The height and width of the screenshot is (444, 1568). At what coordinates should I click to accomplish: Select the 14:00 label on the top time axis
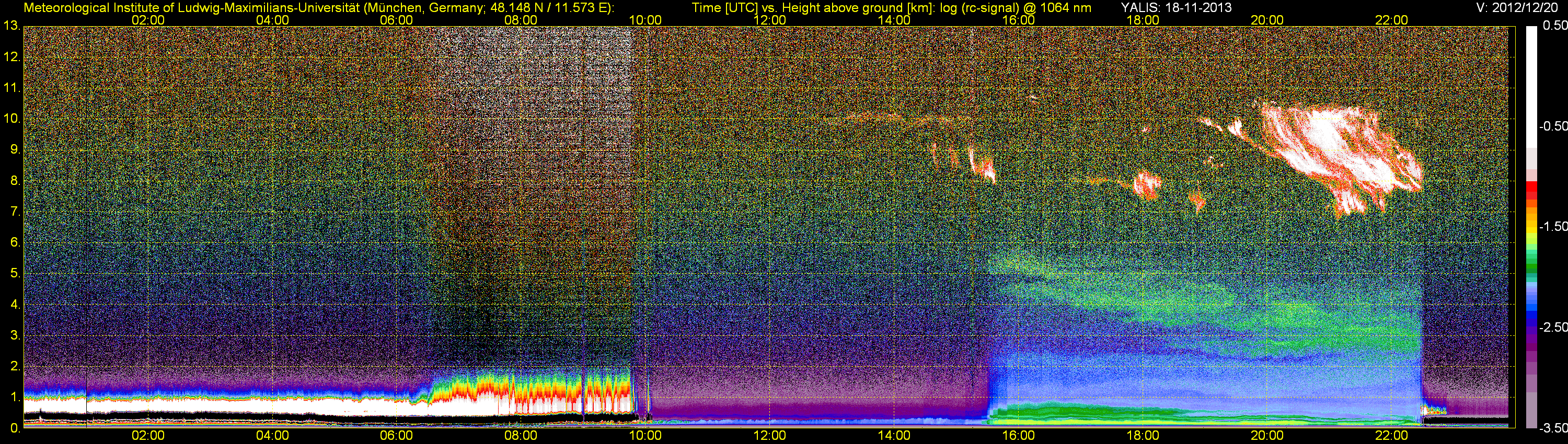click(894, 20)
